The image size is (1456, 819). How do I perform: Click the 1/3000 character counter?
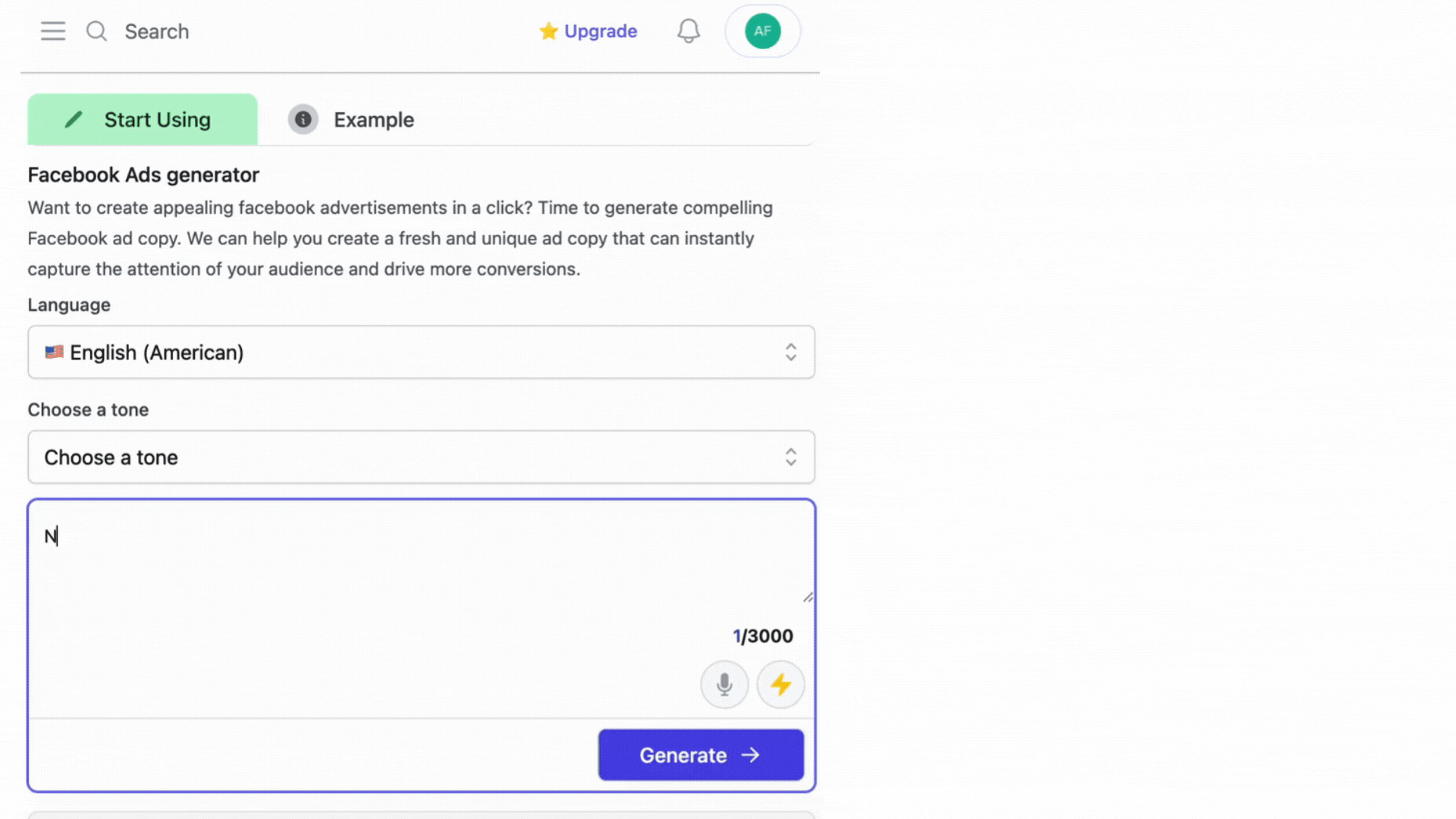coord(762,635)
